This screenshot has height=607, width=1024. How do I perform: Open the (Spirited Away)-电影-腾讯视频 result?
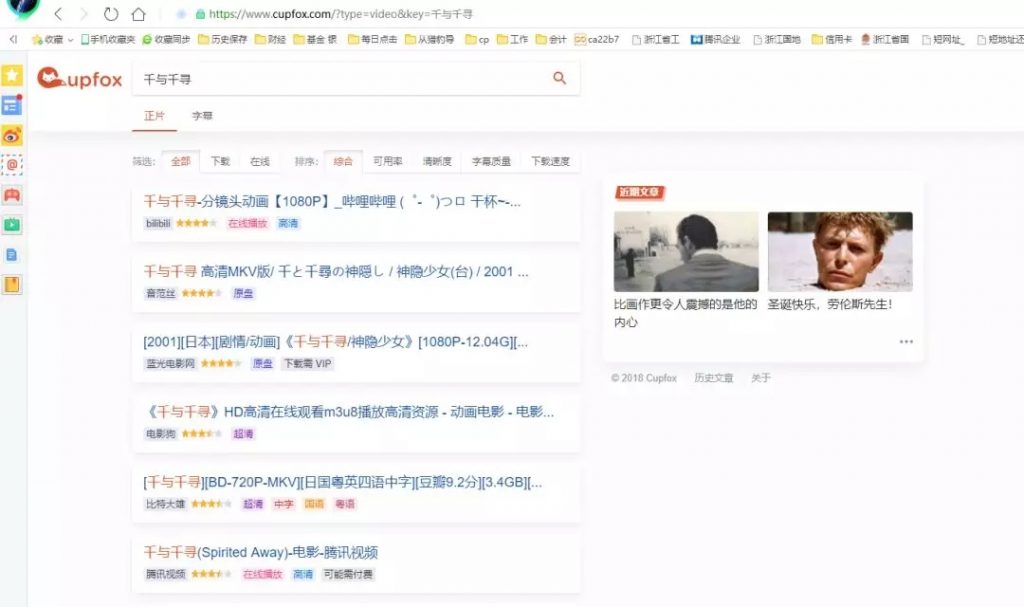click(261, 552)
